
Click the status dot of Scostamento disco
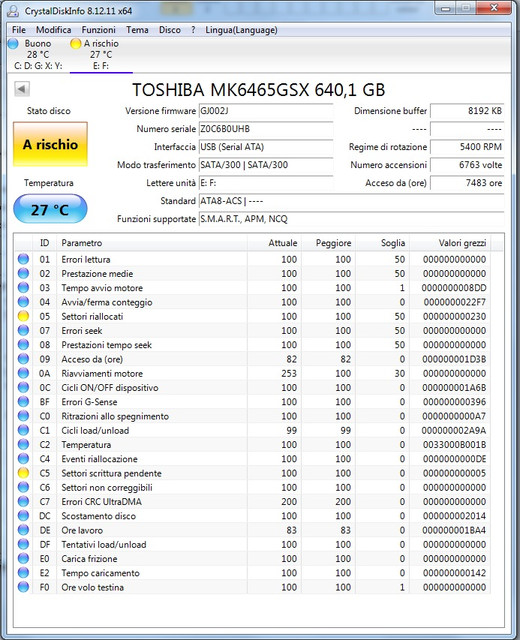coord(24,516)
